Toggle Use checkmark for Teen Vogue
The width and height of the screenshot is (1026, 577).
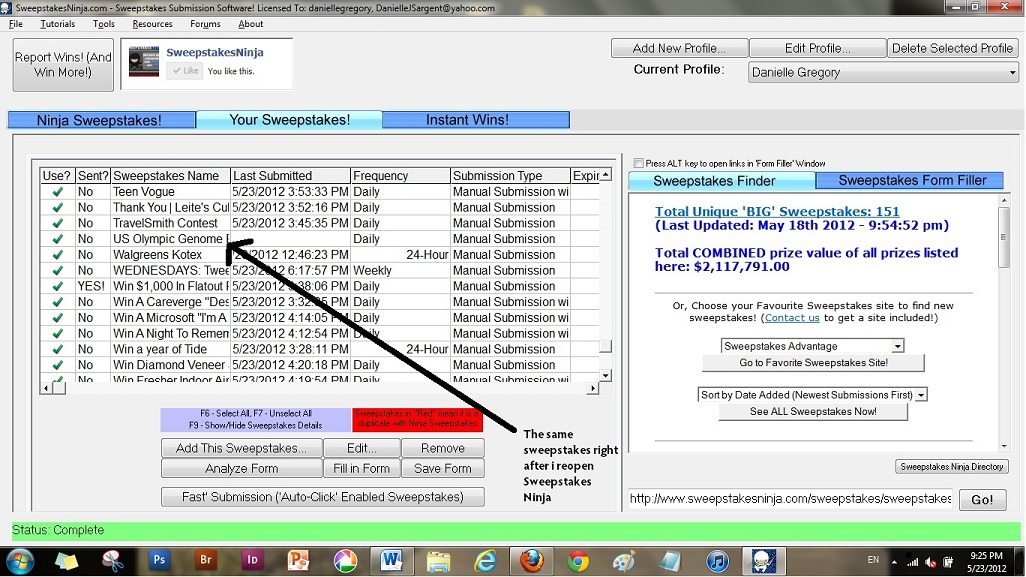58,192
